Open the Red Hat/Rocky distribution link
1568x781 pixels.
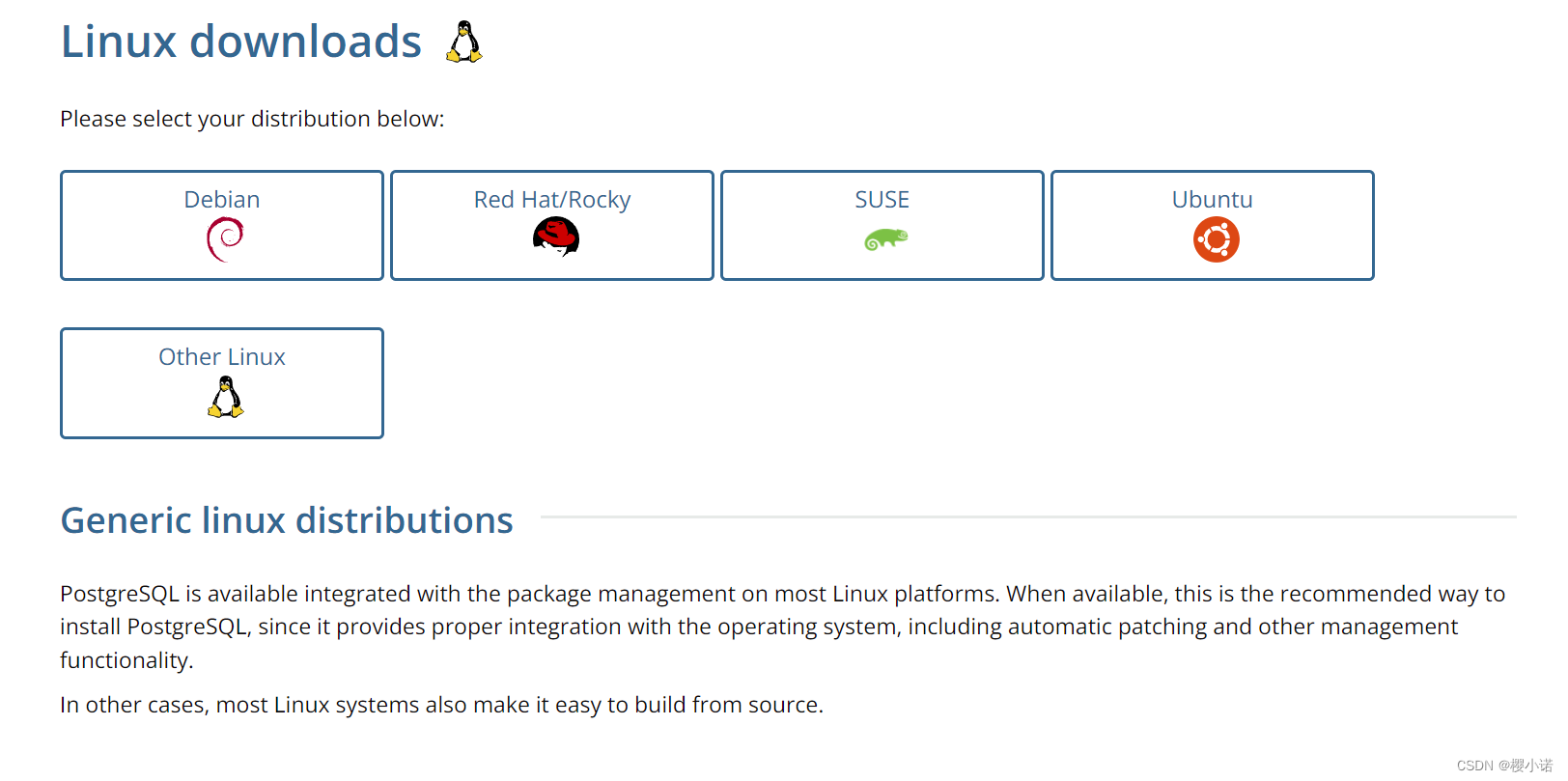coord(552,226)
